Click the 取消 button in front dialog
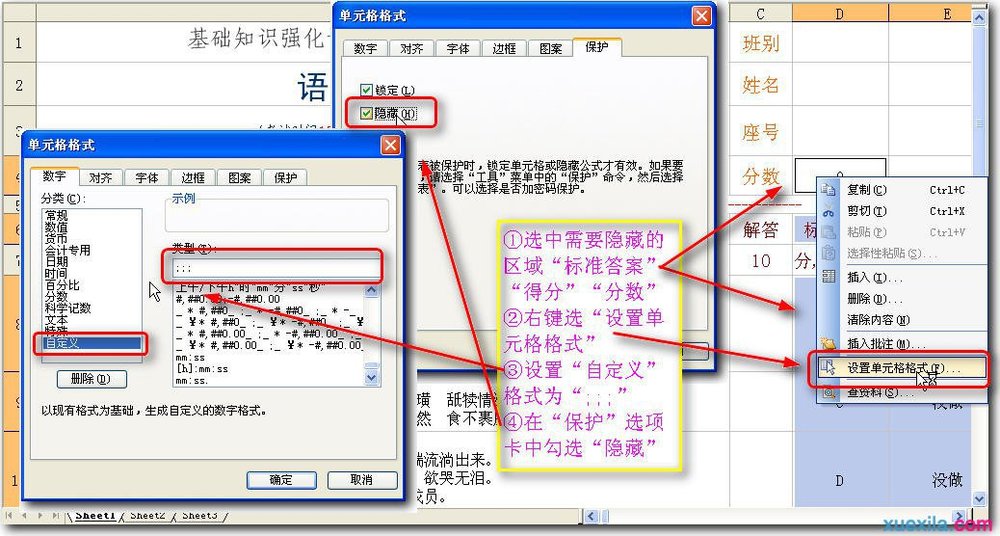The width and height of the screenshot is (1000, 536). 362,480
